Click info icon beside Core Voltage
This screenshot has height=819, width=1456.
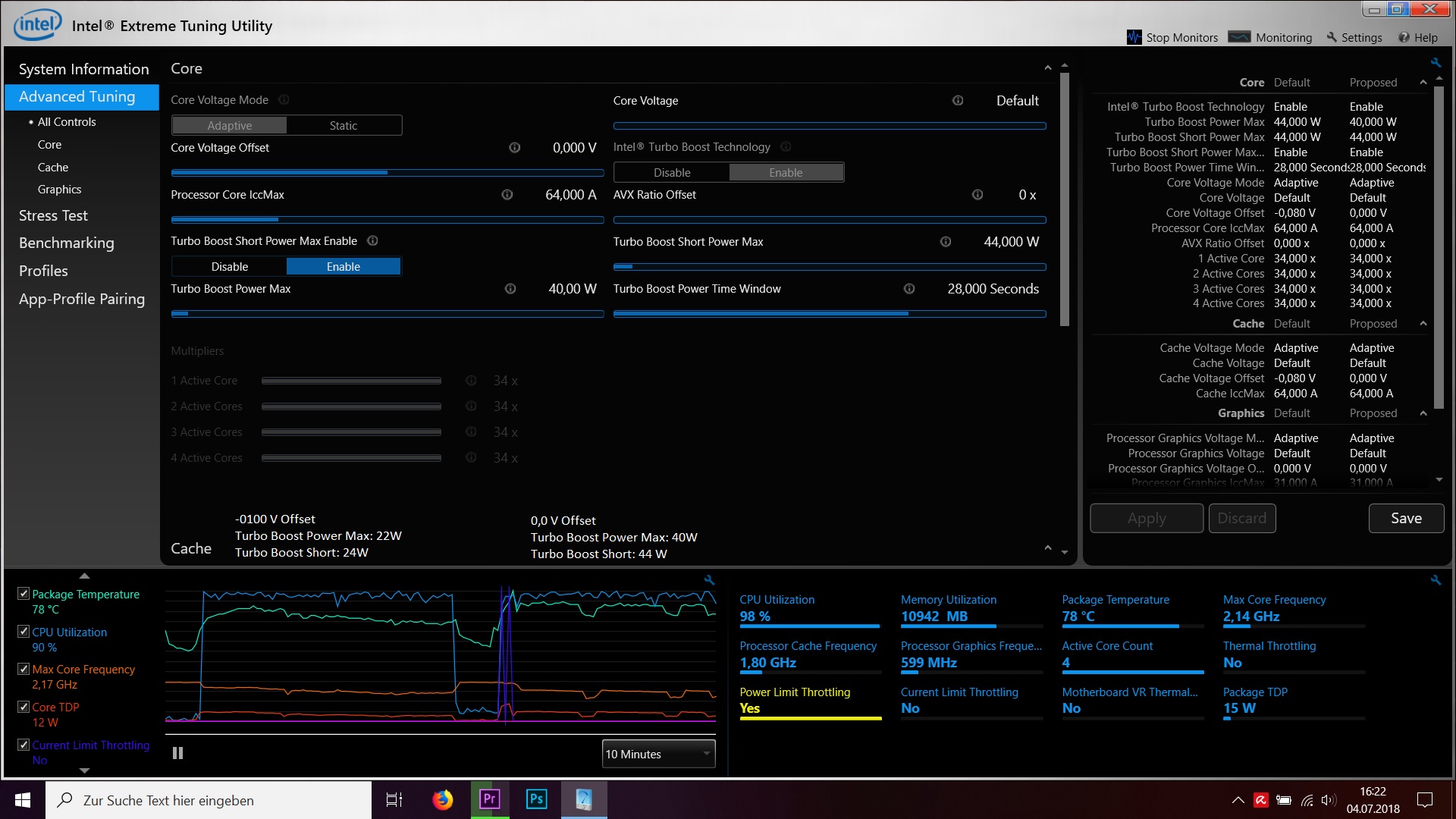[958, 100]
